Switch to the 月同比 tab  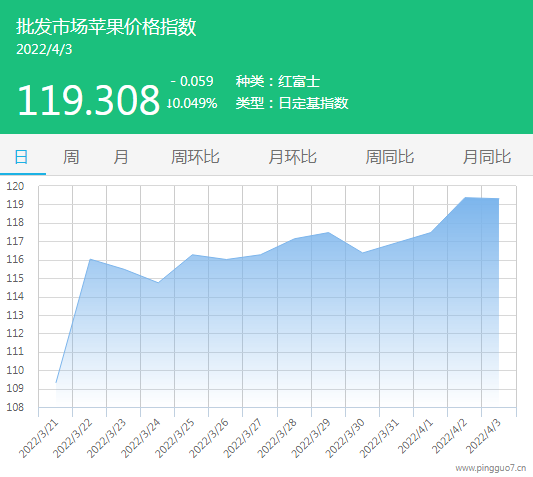click(x=487, y=157)
